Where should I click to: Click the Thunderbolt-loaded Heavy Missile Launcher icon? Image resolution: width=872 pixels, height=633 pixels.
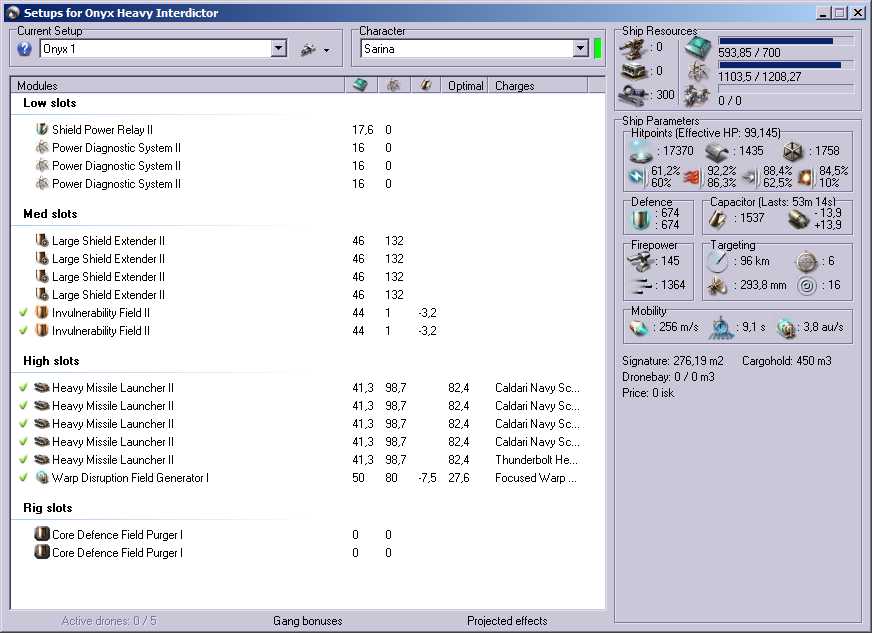pyautogui.click(x=42, y=459)
